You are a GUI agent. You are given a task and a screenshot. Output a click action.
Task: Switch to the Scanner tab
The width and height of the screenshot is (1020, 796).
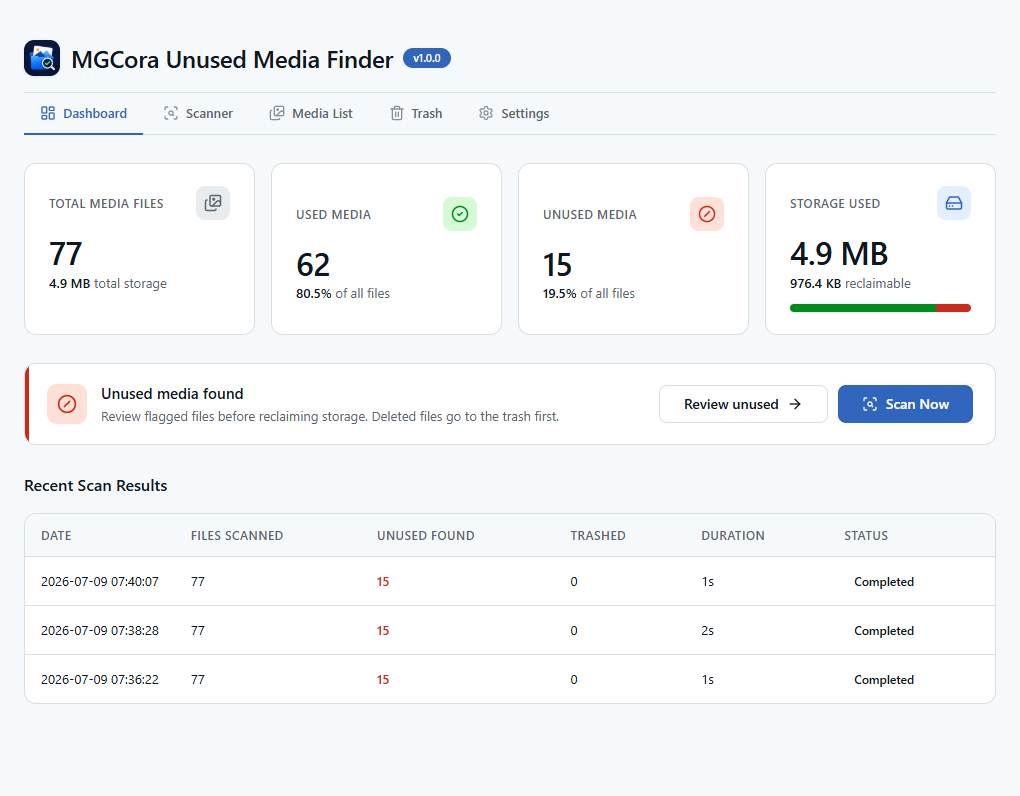click(198, 113)
